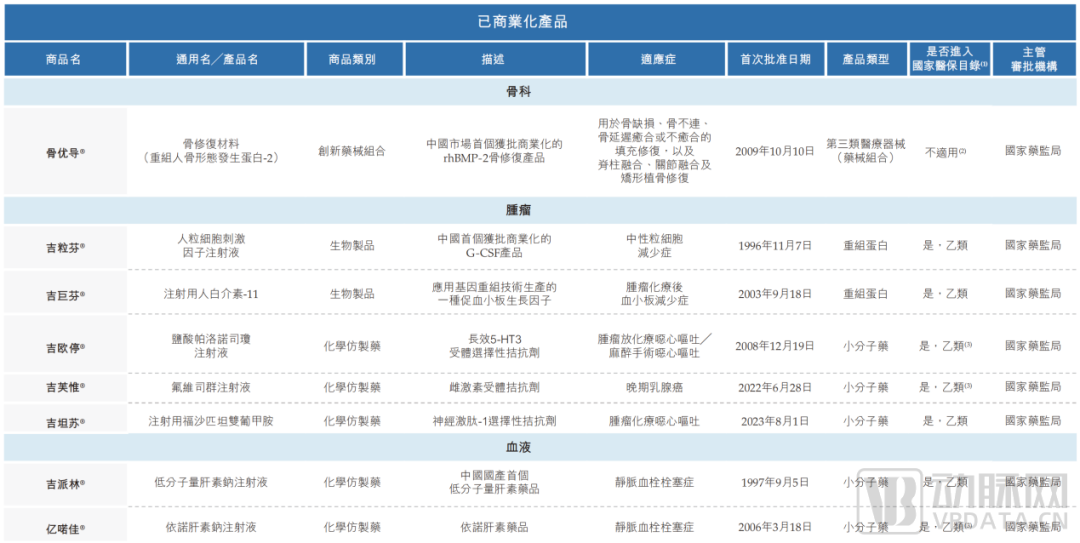Select '化學仿製藥' in the 吉坦苏 row

(x=352, y=421)
